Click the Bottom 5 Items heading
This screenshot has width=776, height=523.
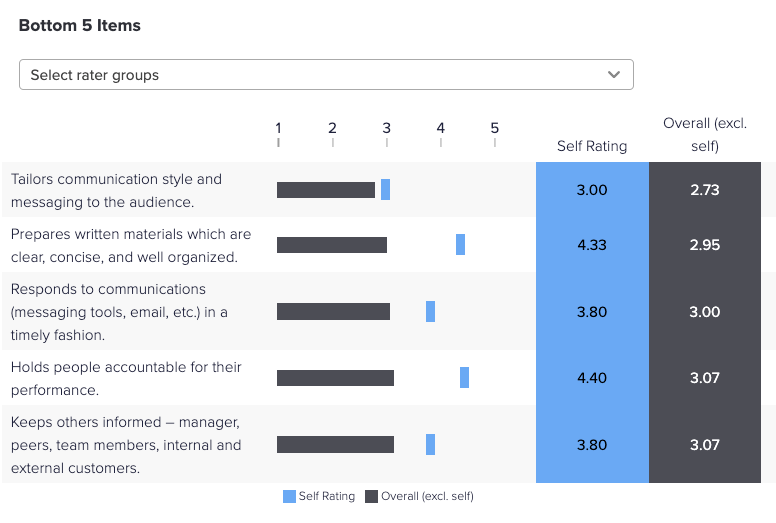(80, 26)
